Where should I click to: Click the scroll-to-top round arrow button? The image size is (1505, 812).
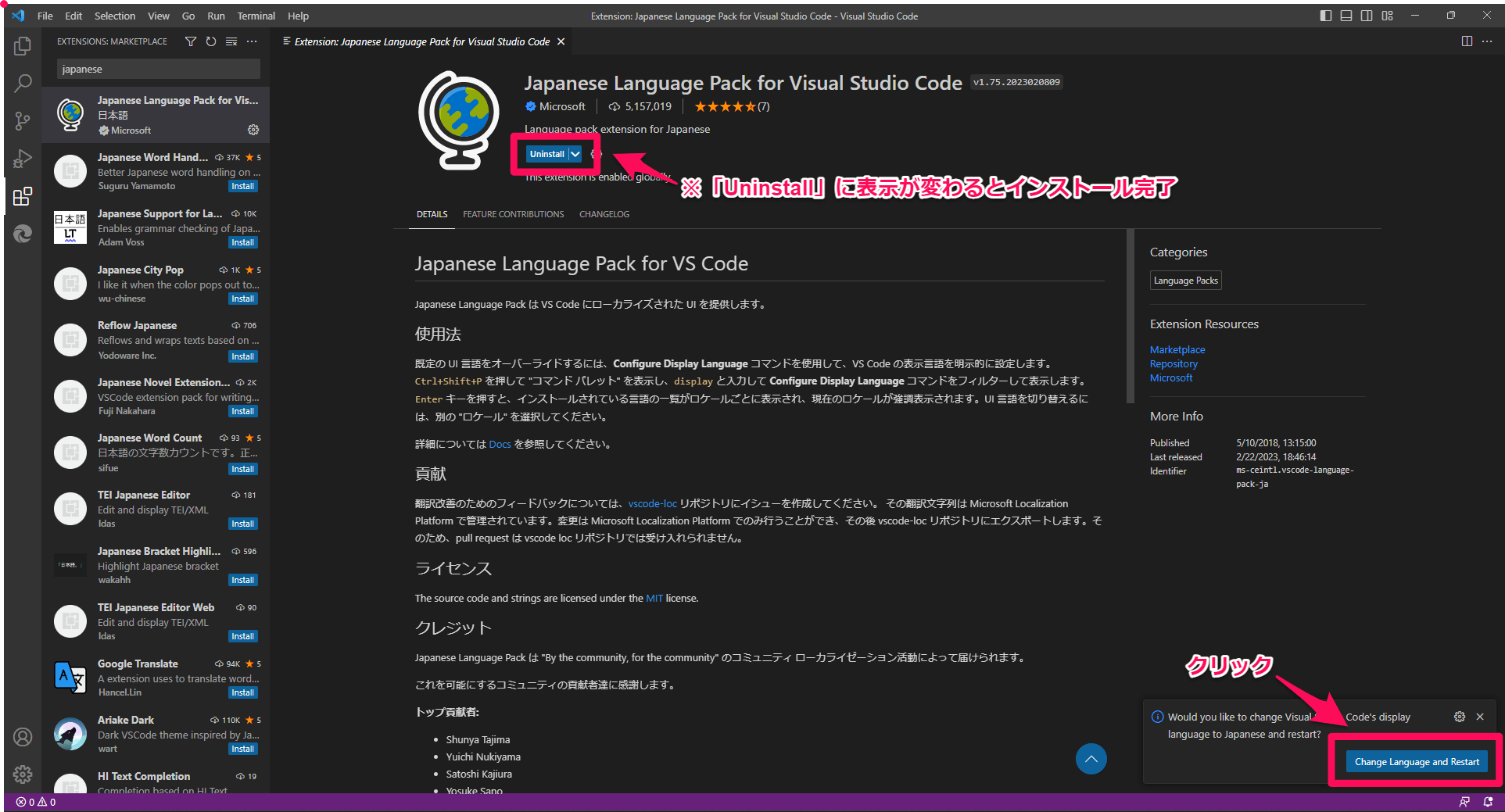coord(1091,759)
